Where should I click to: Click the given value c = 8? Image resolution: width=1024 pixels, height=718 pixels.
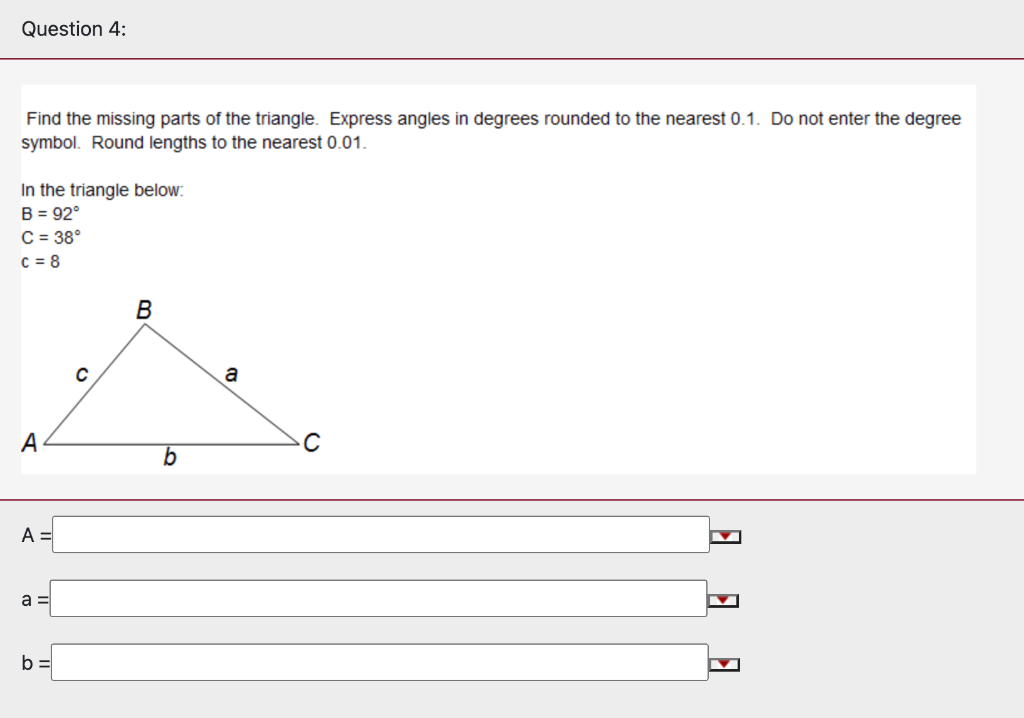(40, 262)
